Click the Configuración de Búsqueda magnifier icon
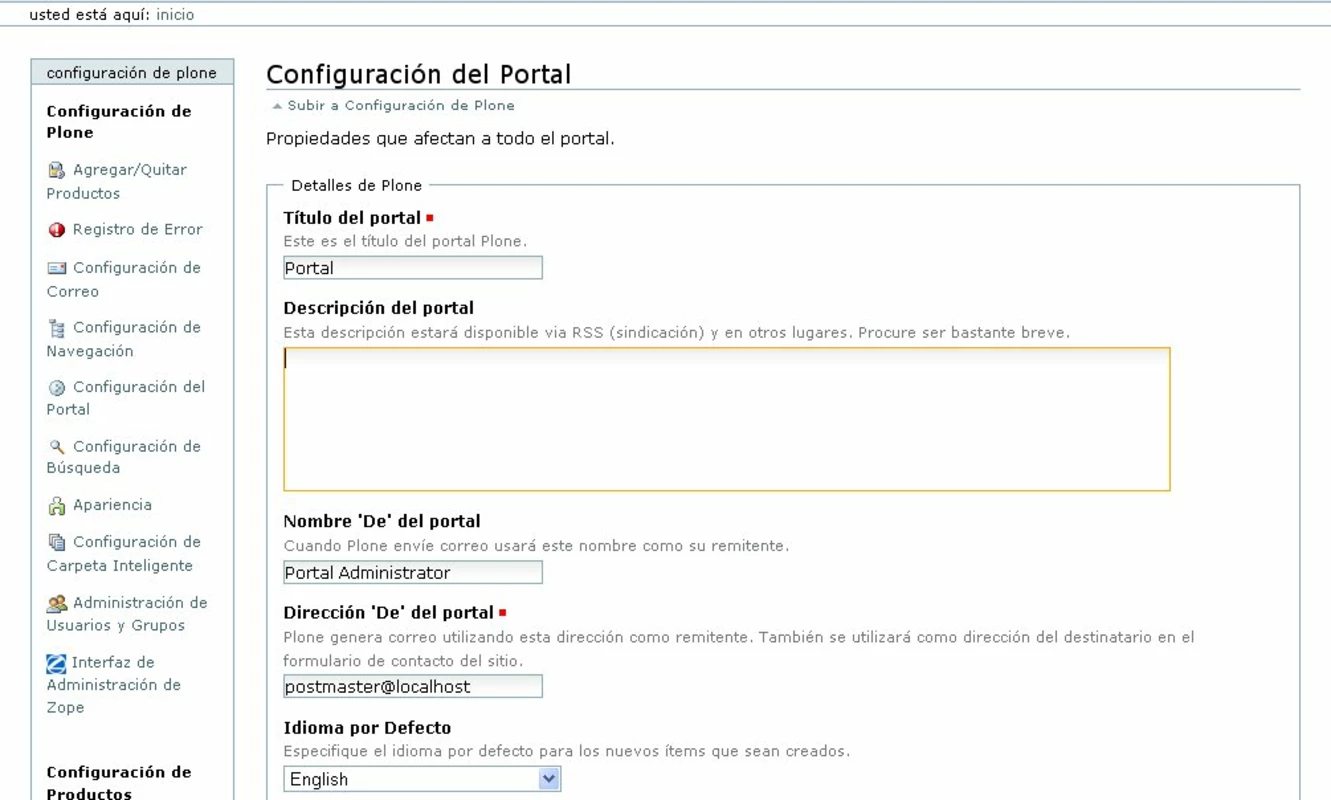 click(56, 447)
